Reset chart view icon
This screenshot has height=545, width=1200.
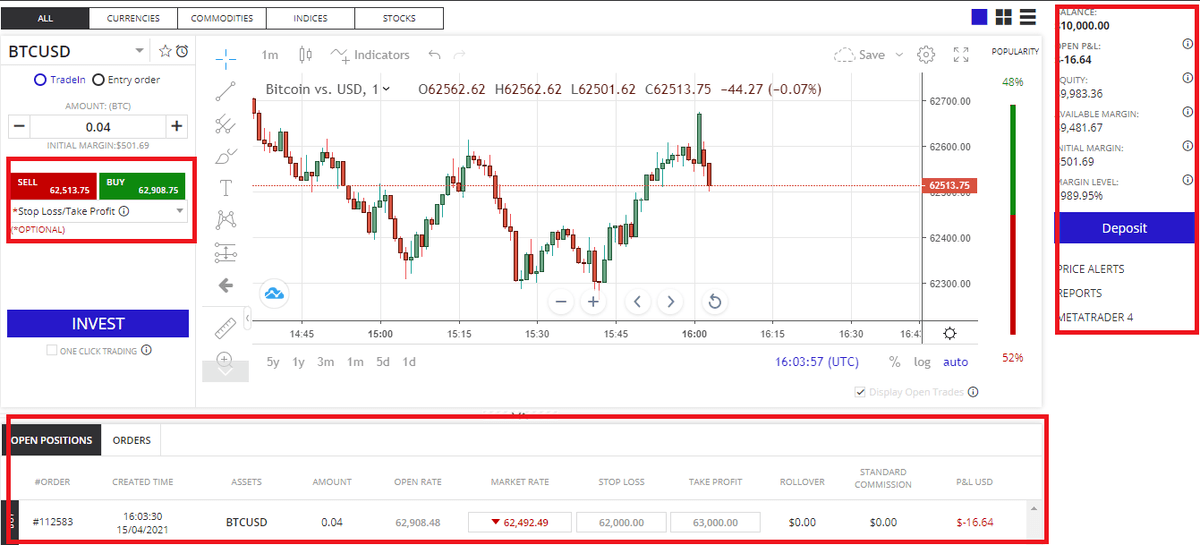pos(715,301)
